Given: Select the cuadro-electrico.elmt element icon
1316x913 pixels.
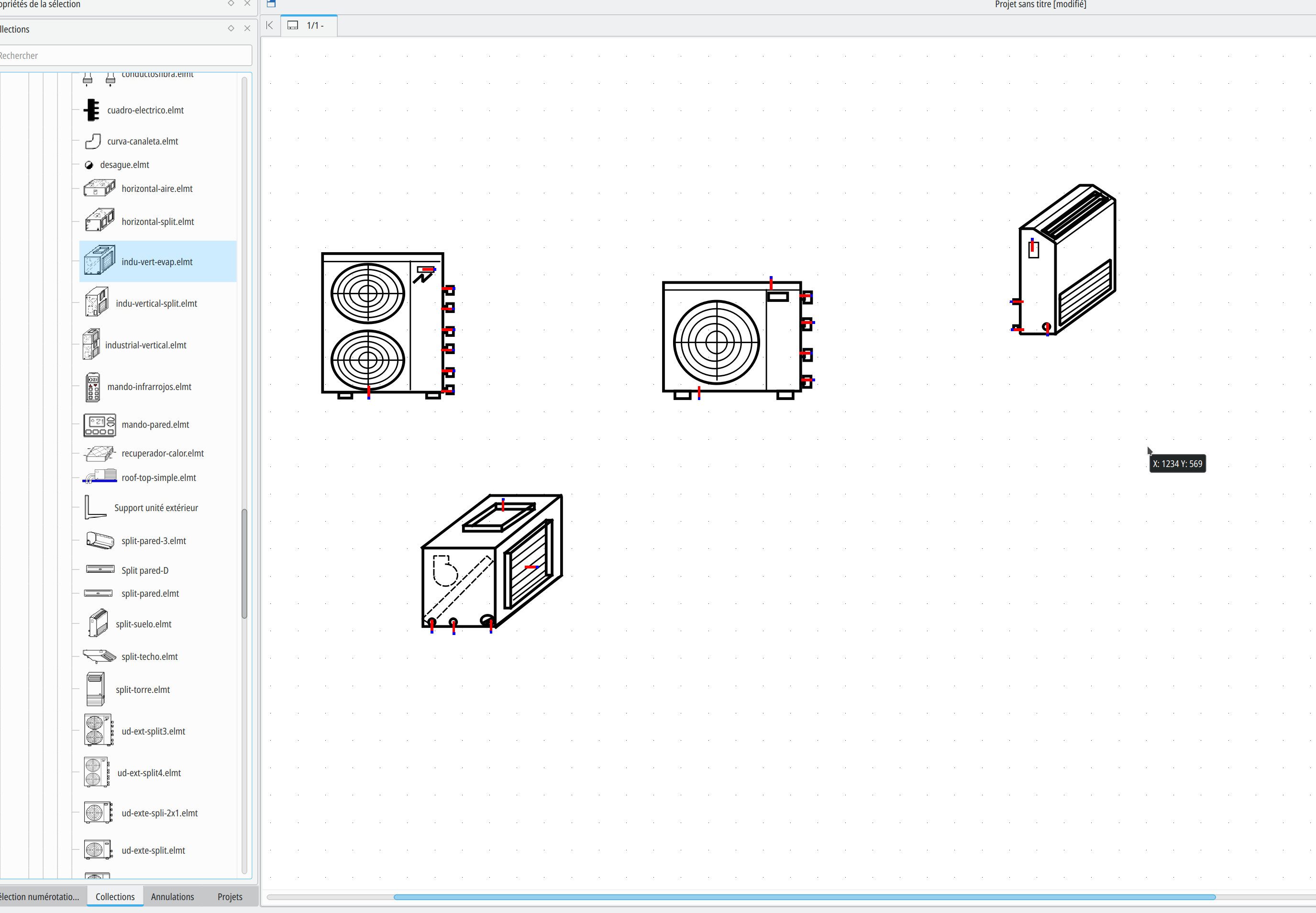Looking at the screenshot, I should 91,110.
